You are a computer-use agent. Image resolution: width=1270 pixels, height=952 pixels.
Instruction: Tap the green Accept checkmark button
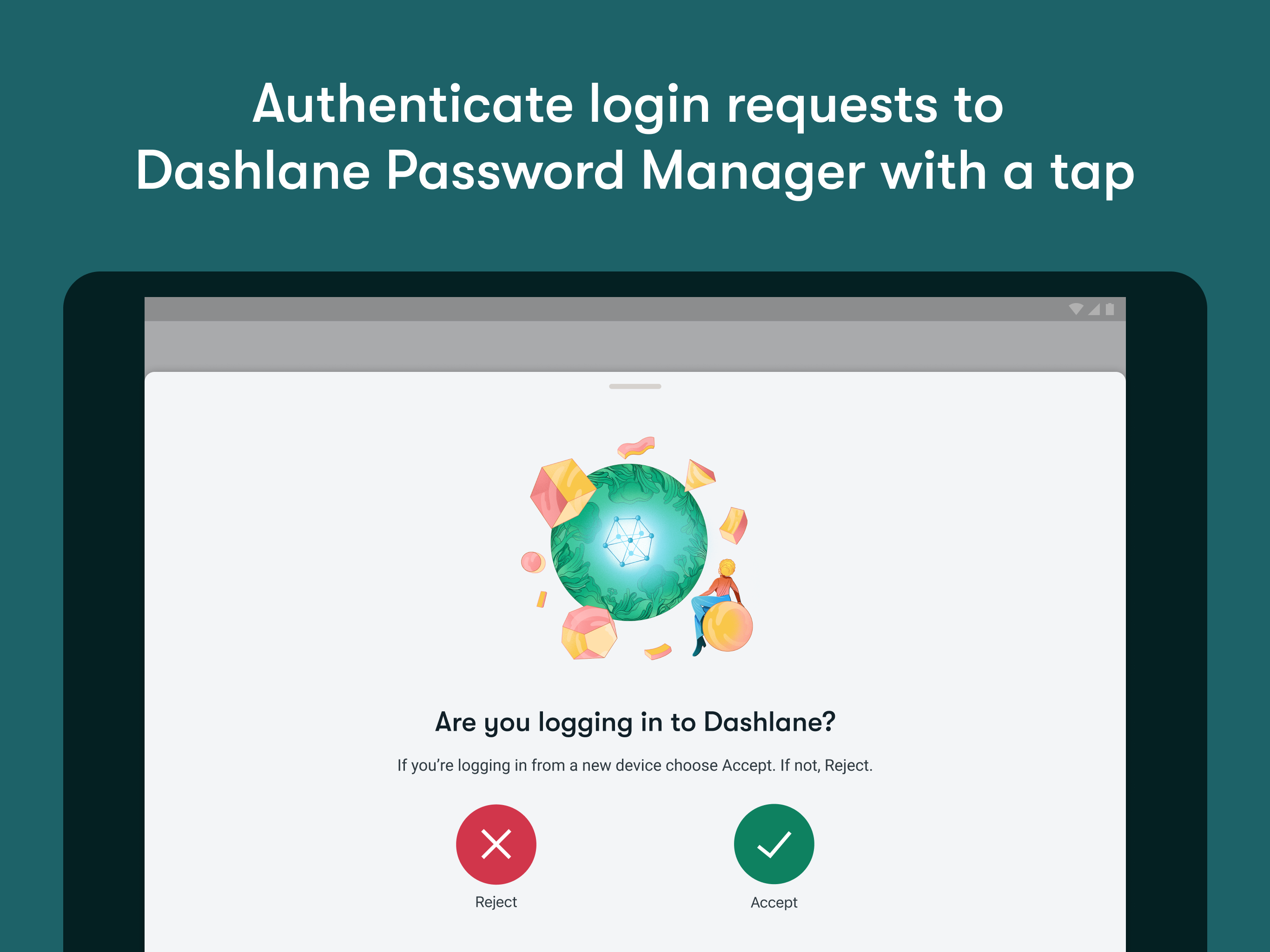click(774, 844)
